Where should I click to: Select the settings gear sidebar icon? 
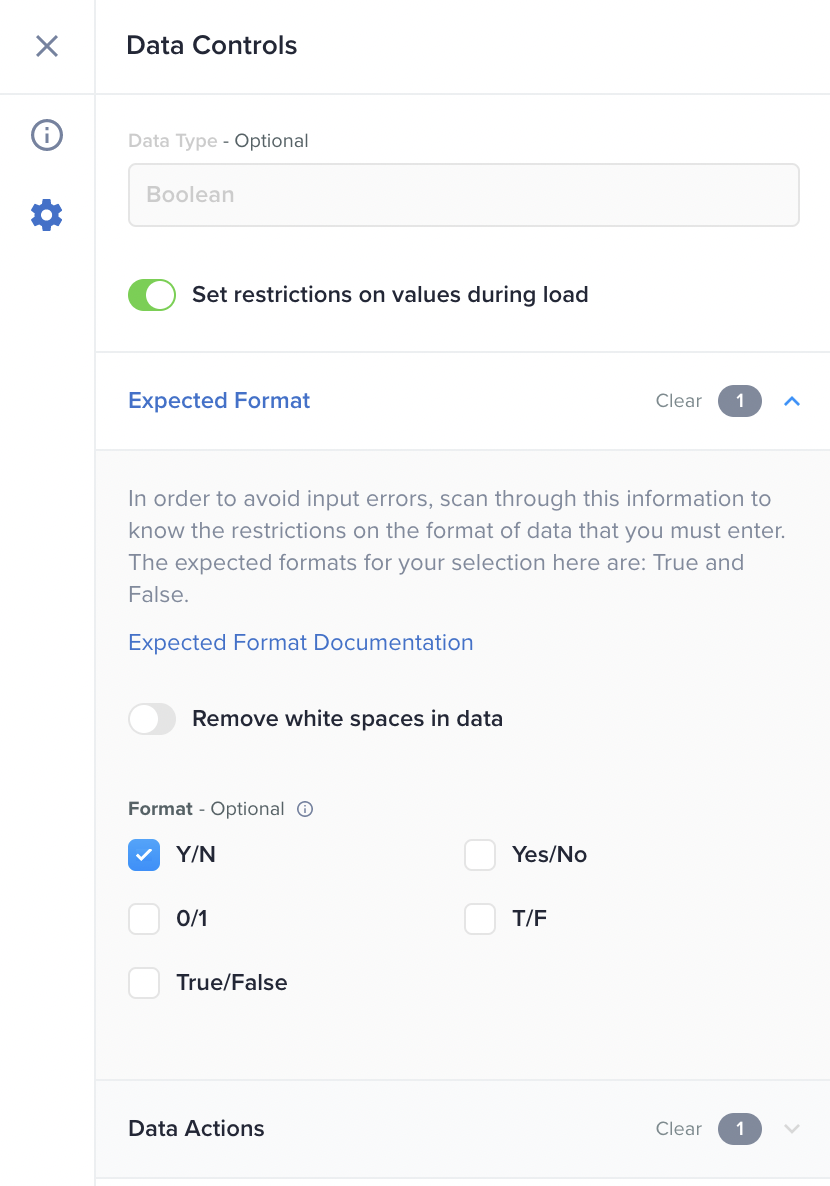point(47,214)
